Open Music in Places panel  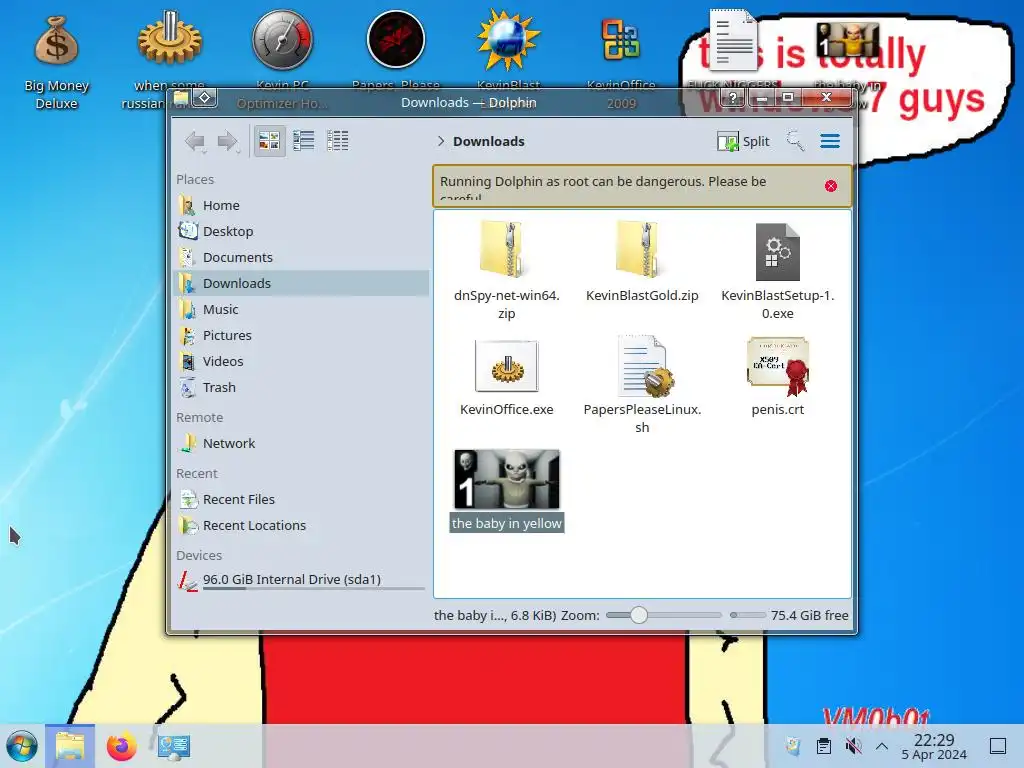301,310
